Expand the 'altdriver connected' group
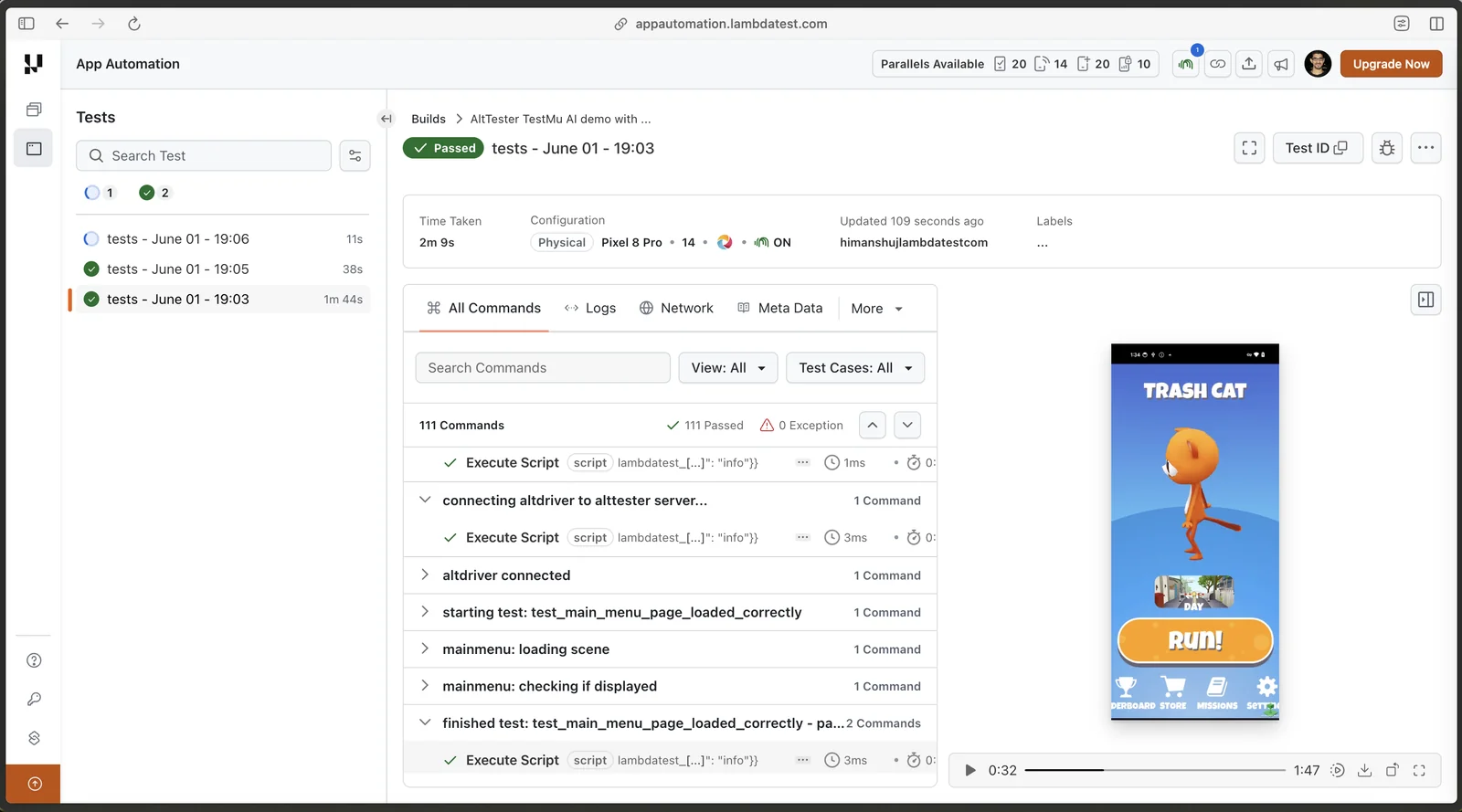 tap(425, 575)
